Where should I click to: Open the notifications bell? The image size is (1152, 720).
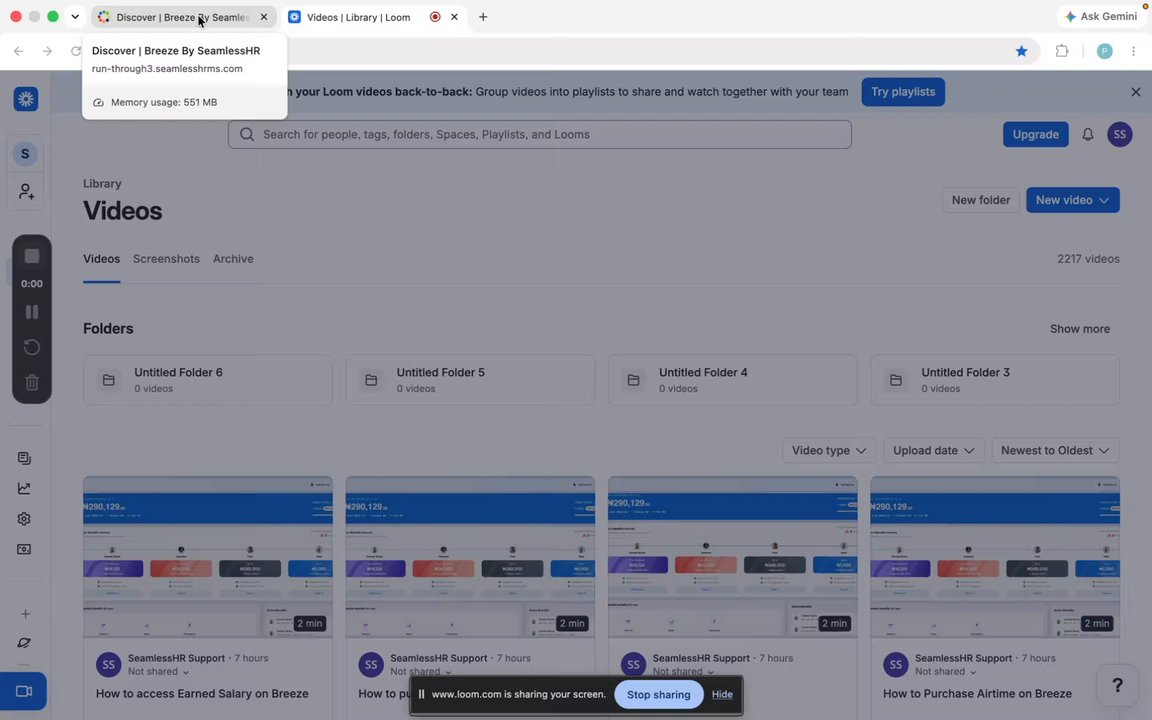click(x=1087, y=134)
